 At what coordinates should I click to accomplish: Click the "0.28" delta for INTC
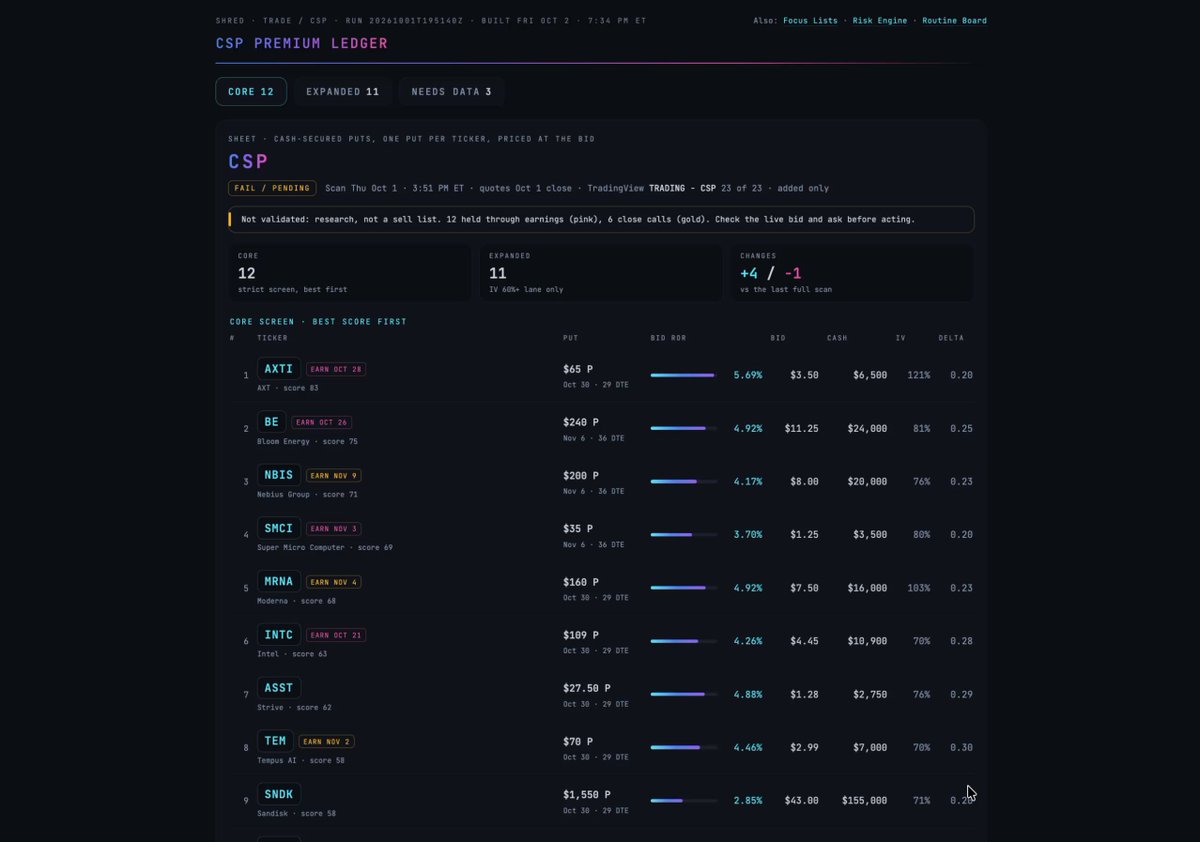coord(961,641)
